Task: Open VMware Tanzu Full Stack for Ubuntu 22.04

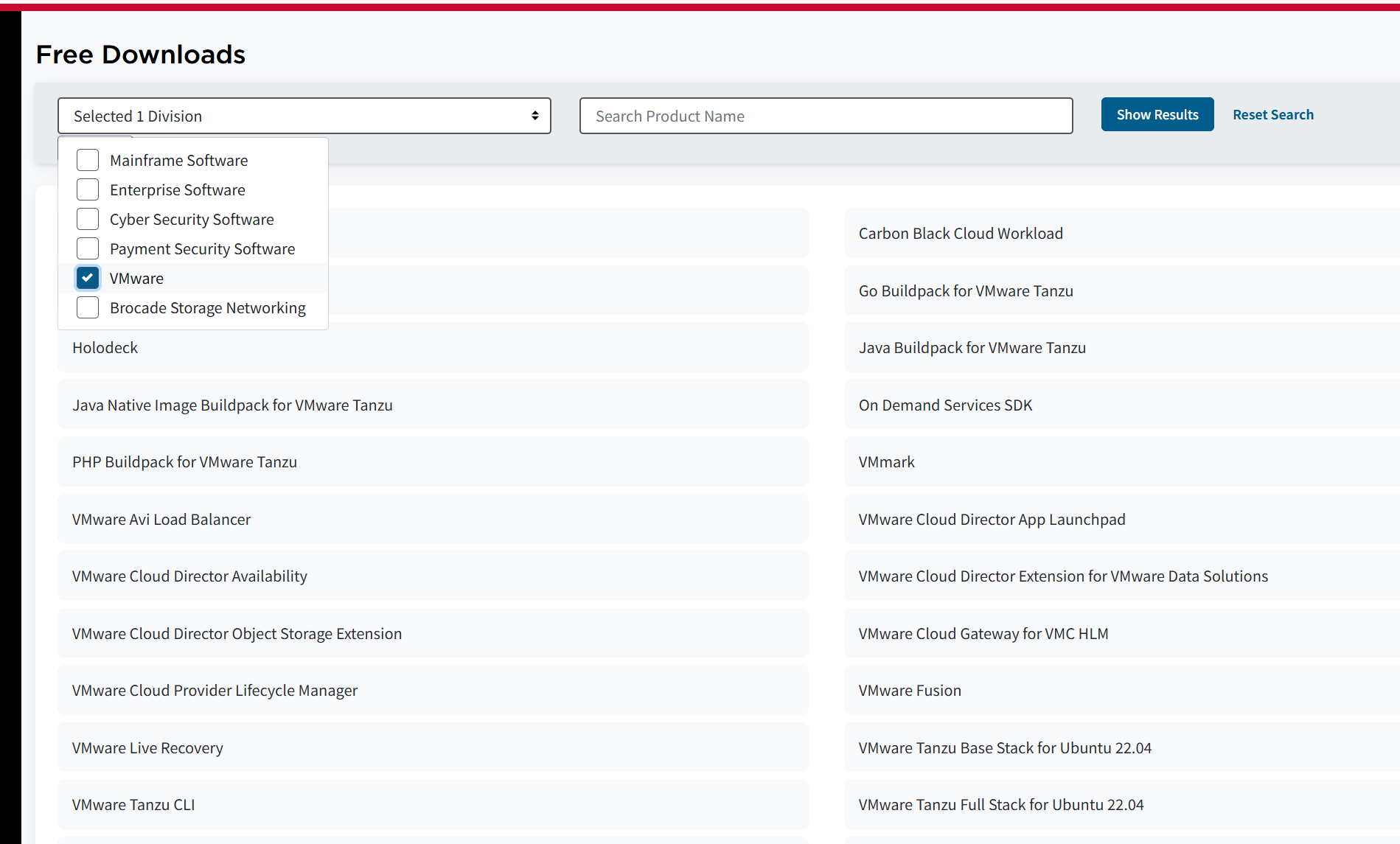Action: [1122, 804]
